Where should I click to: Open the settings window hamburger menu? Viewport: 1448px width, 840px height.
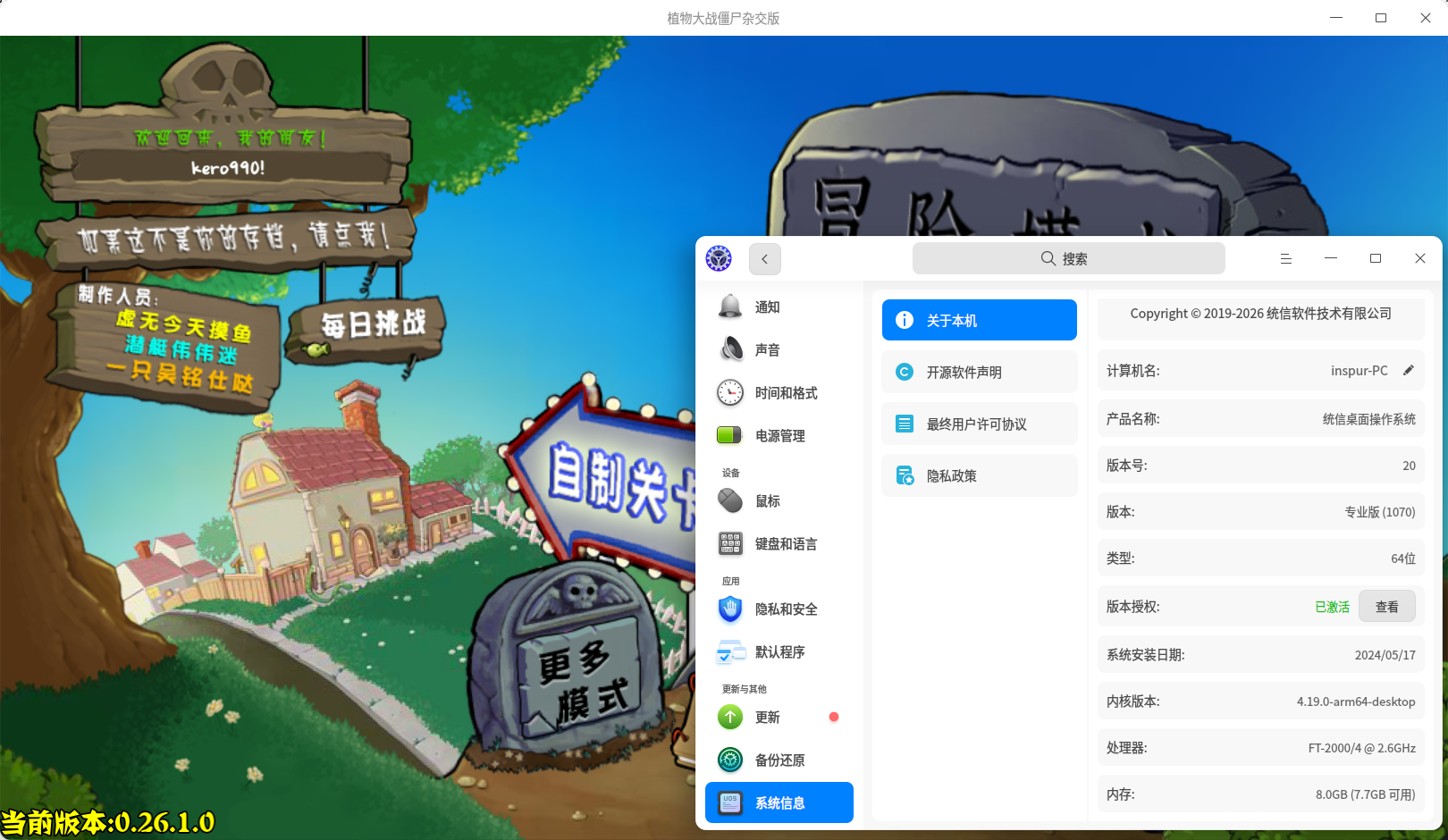point(1286,258)
